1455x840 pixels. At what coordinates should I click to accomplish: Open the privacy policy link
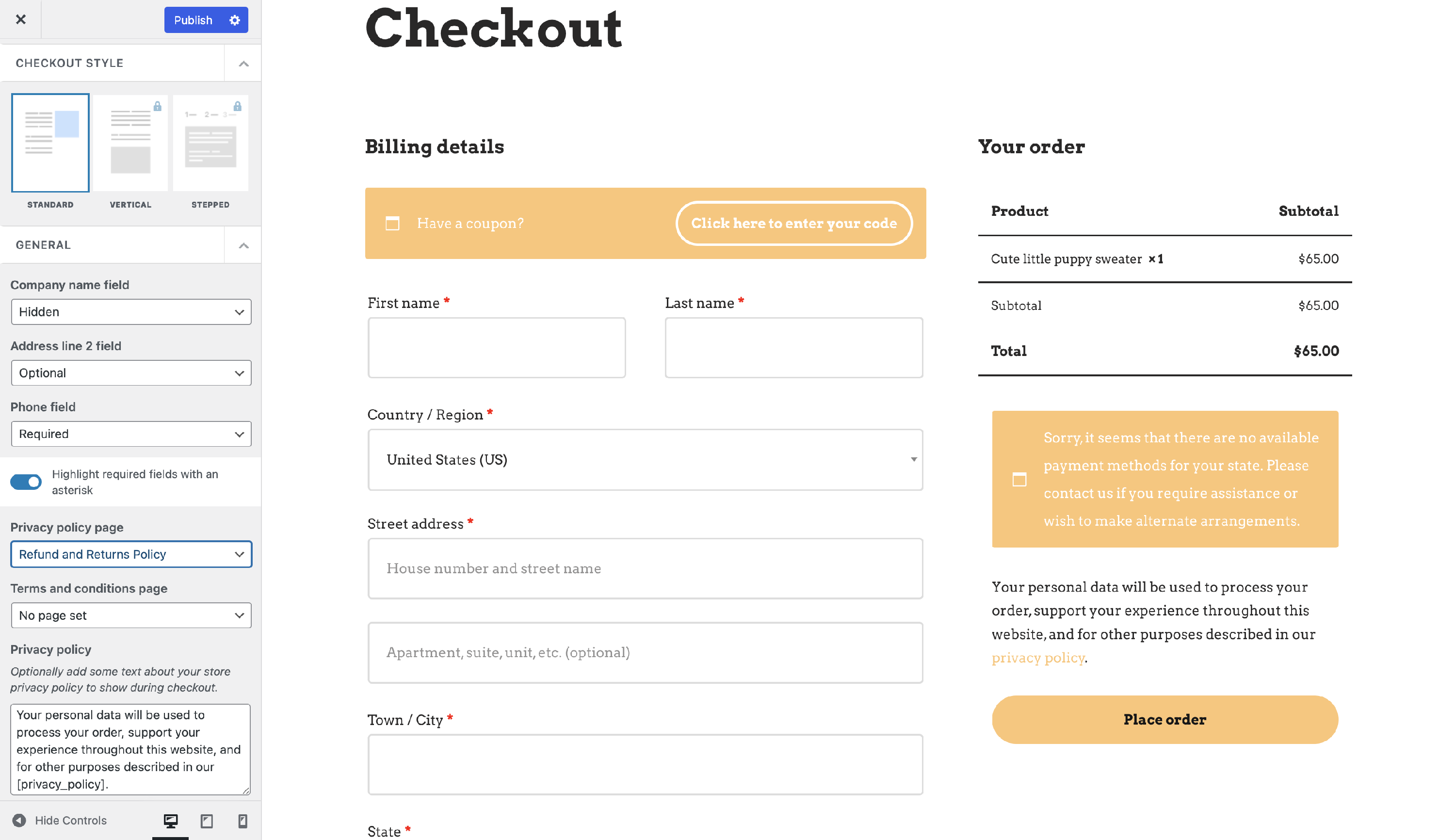(x=1038, y=658)
